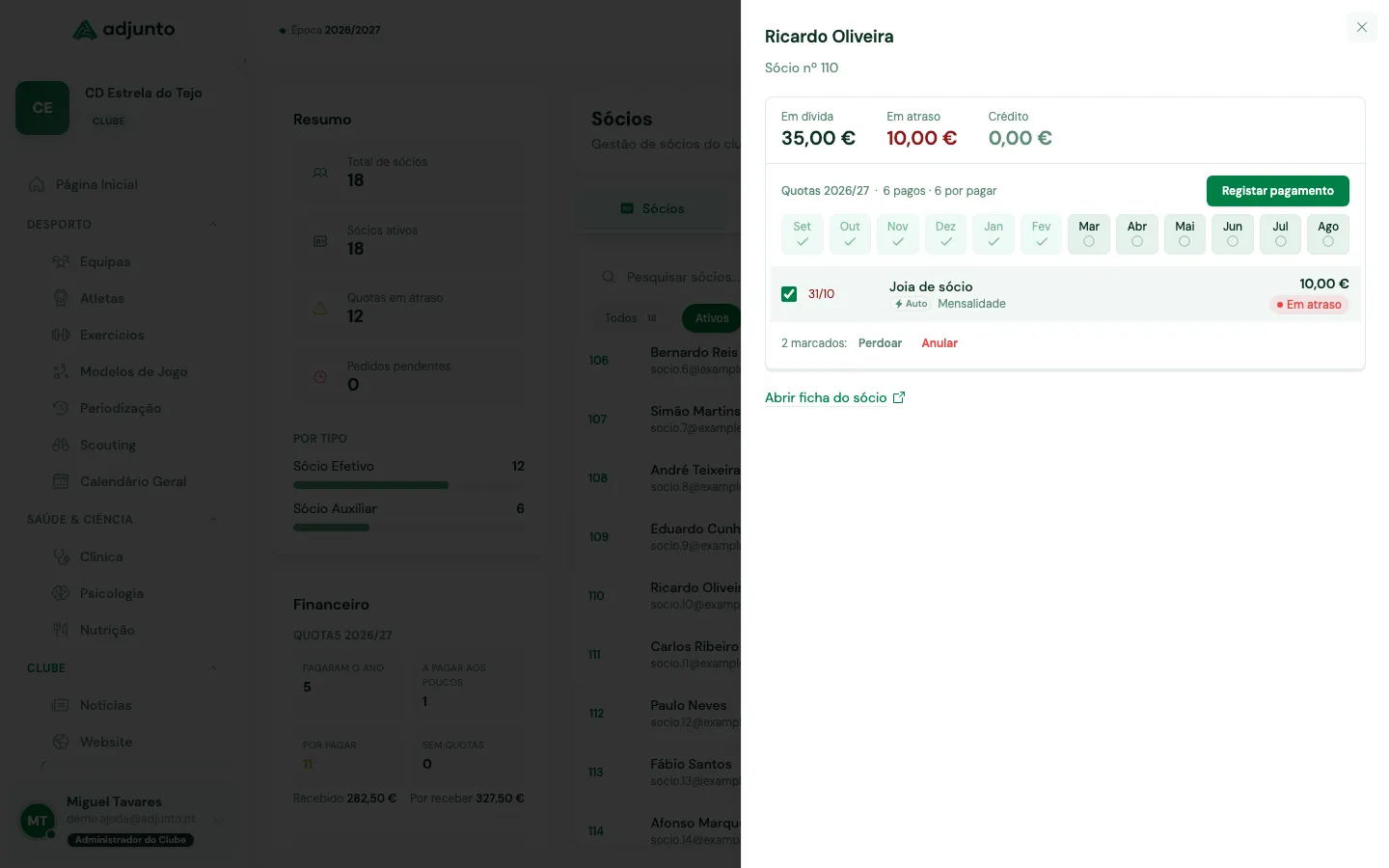The image size is (1389, 868).
Task: Click the MT user avatar
Action: (38, 821)
